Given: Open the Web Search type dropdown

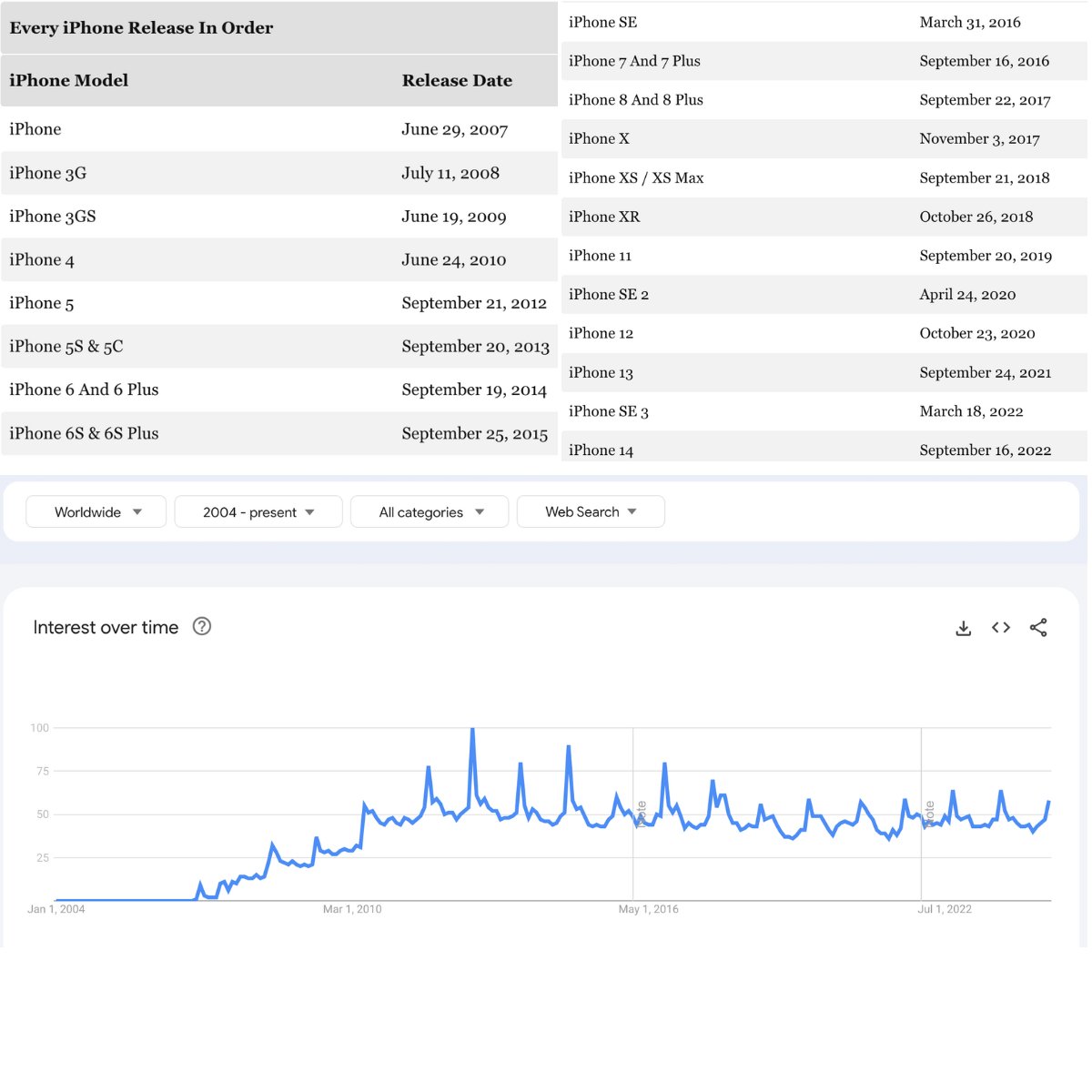Looking at the screenshot, I should (x=591, y=511).
